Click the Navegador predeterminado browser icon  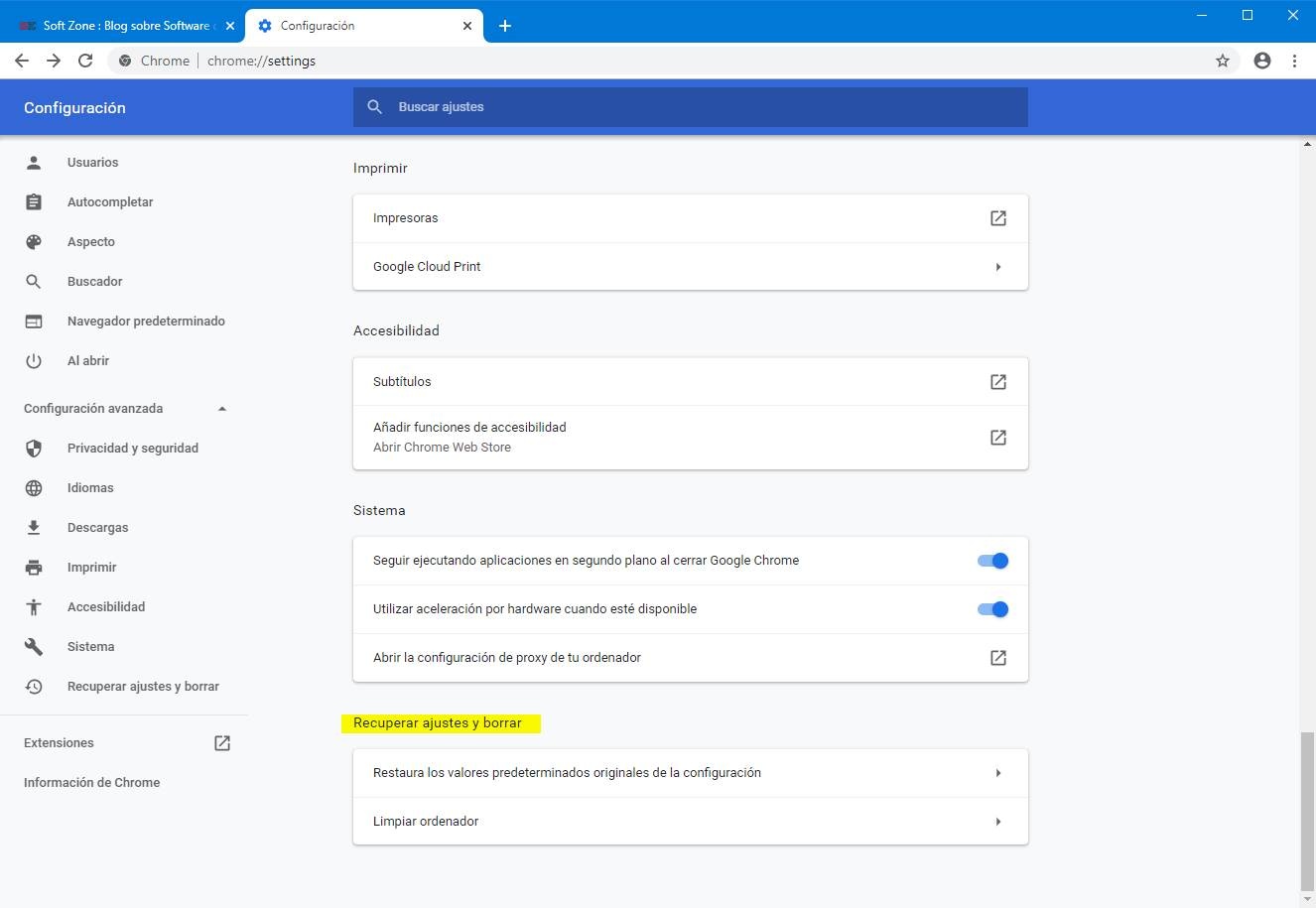coord(34,322)
